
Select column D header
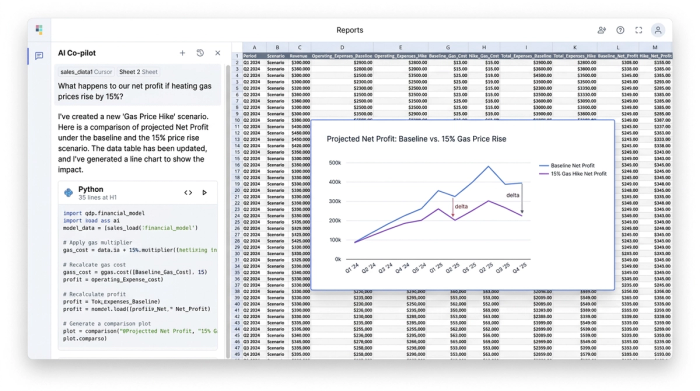342,47
